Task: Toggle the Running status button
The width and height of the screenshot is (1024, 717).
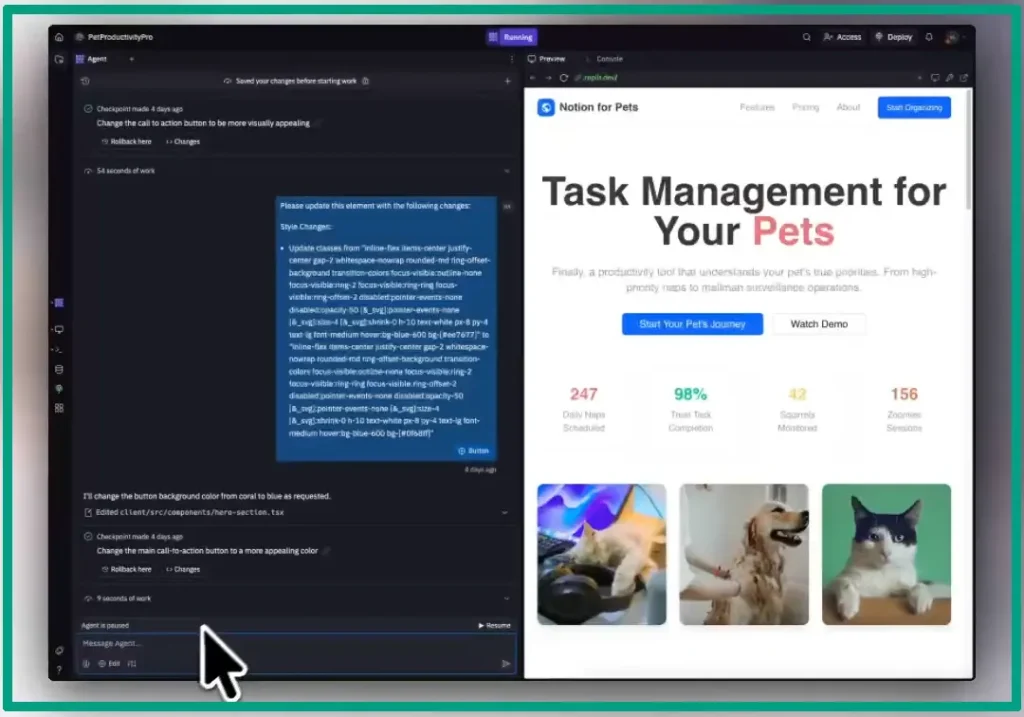Action: [511, 37]
